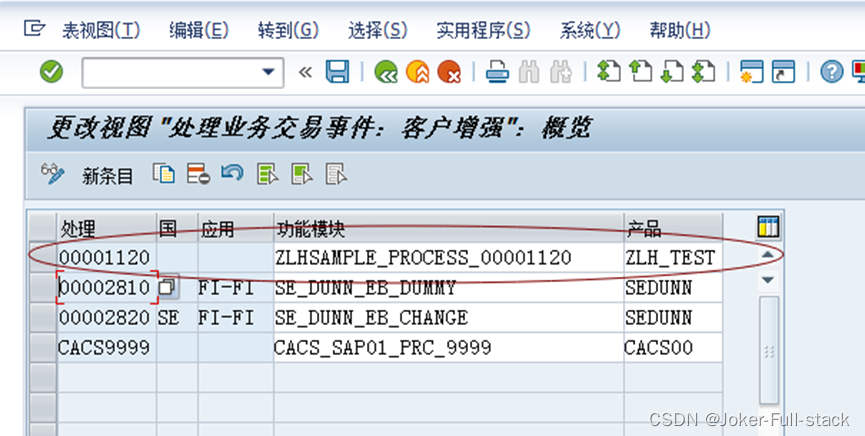Click the red Cancel icon

coord(449,72)
